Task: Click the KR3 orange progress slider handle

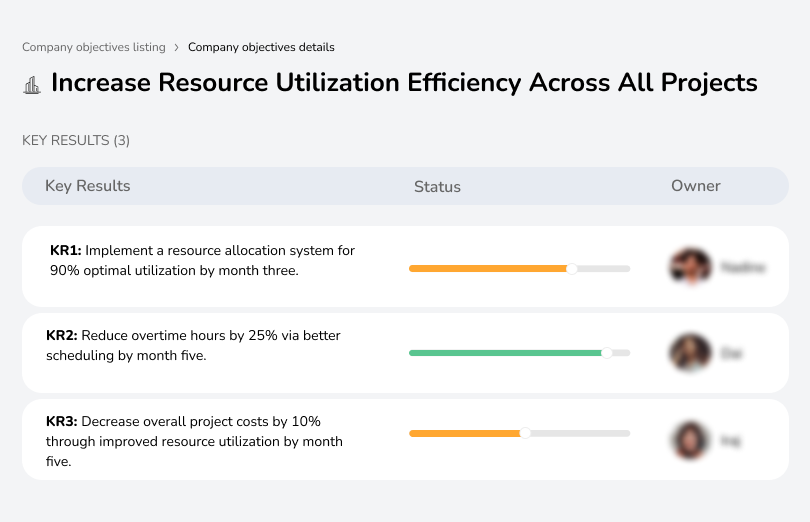Action: point(525,433)
